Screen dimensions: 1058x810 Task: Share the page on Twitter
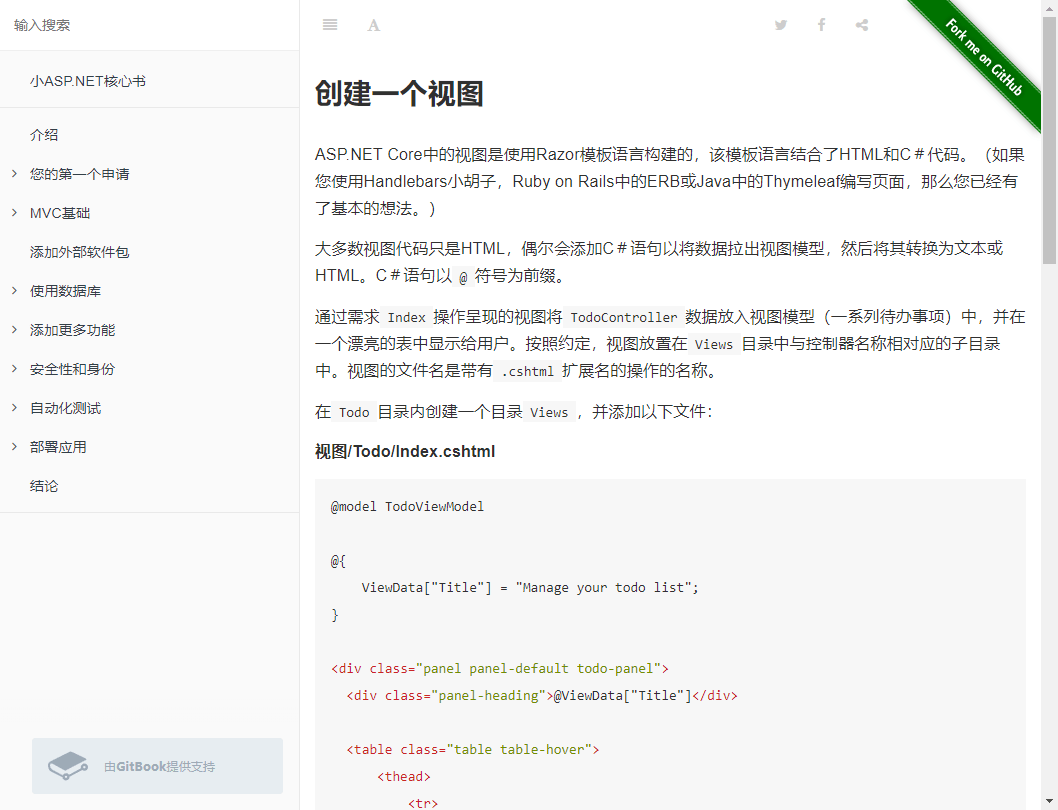[x=780, y=25]
